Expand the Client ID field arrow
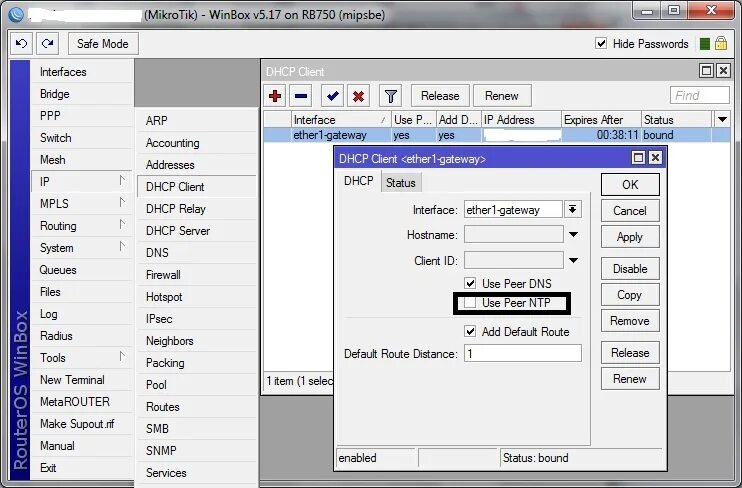 pyautogui.click(x=573, y=260)
